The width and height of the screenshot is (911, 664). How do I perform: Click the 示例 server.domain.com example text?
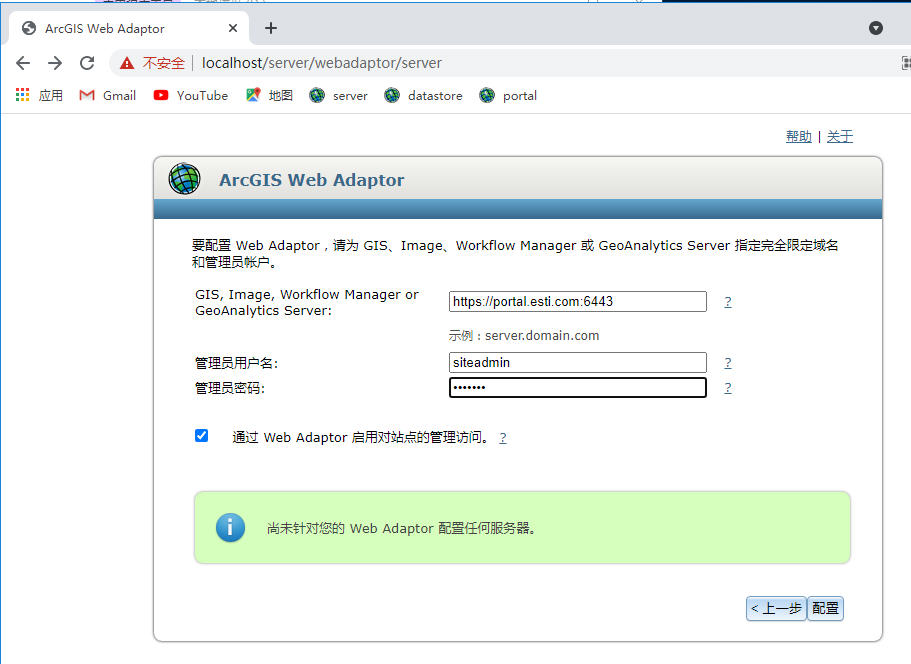point(523,335)
